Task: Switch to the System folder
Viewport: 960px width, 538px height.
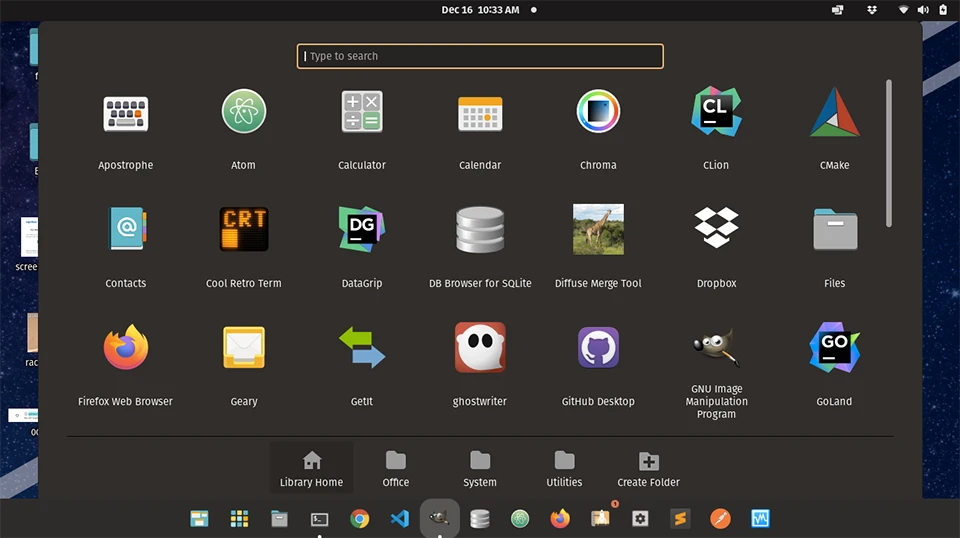Action: click(x=480, y=468)
